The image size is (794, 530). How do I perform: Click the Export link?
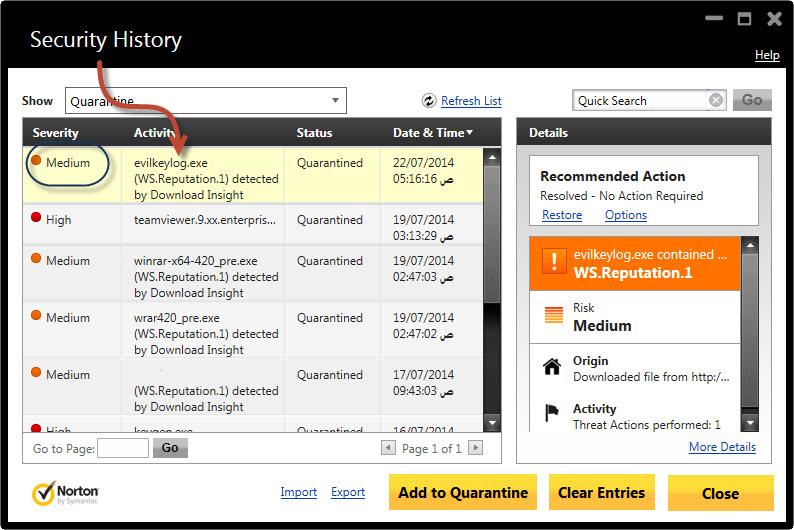coord(348,492)
